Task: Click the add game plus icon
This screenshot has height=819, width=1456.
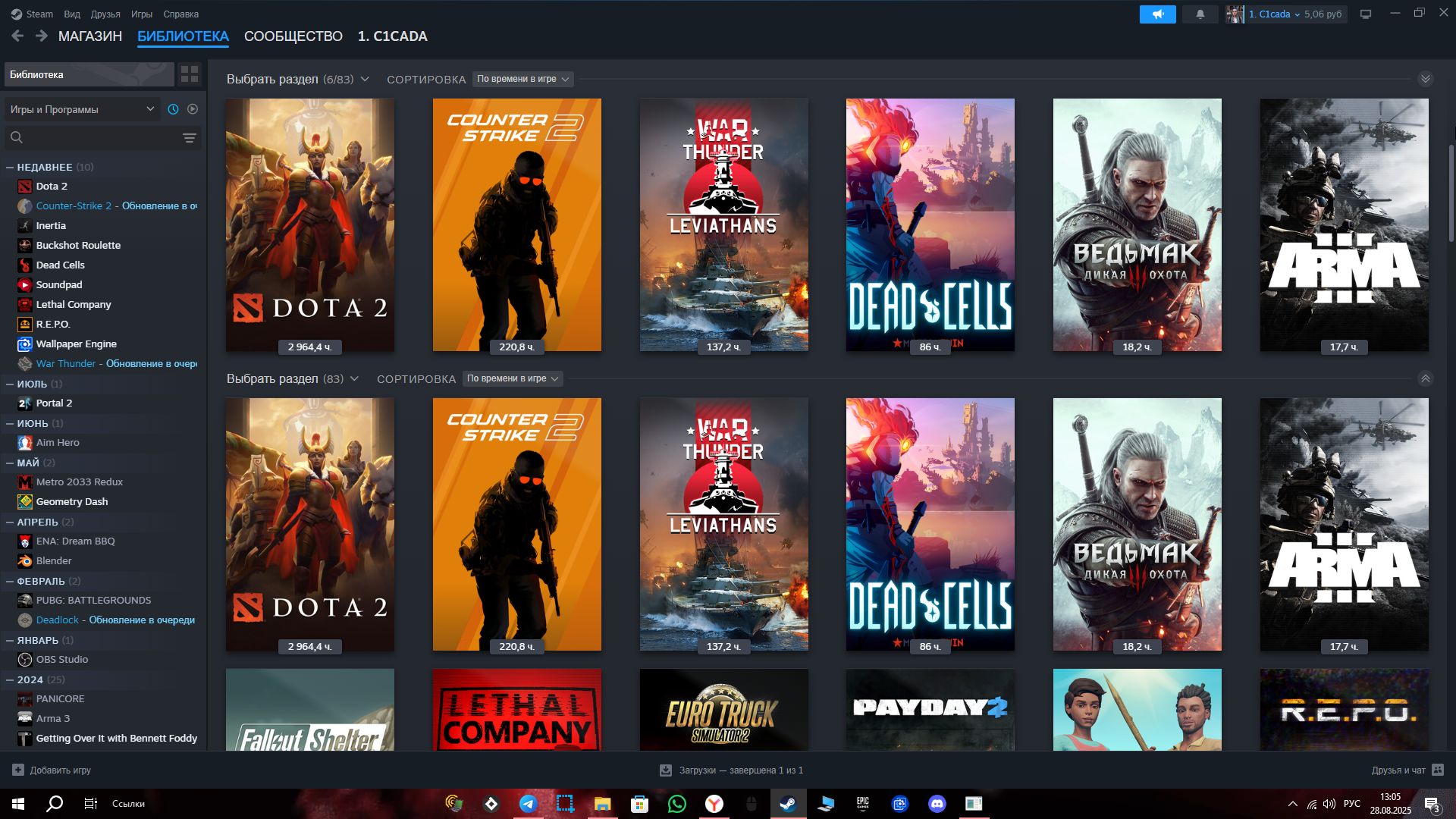Action: 18,770
